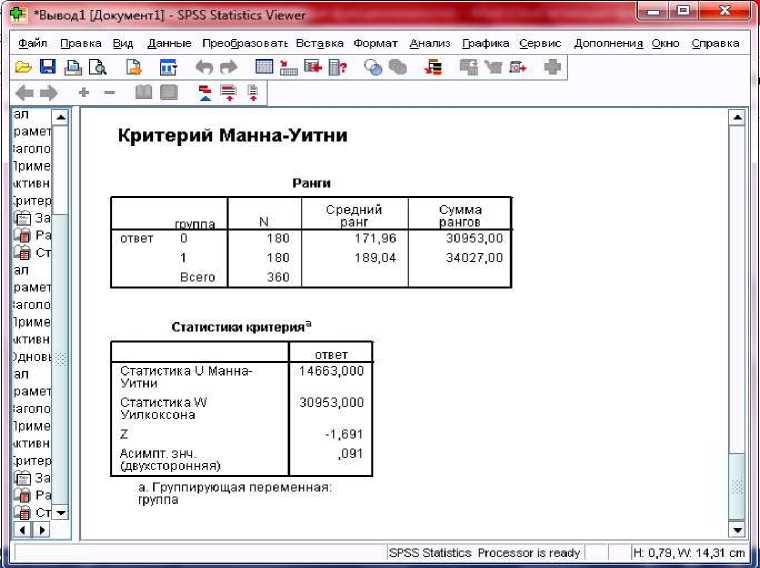Click the Всего count cell 360
Screen dimensions: 760x568
tap(278, 277)
